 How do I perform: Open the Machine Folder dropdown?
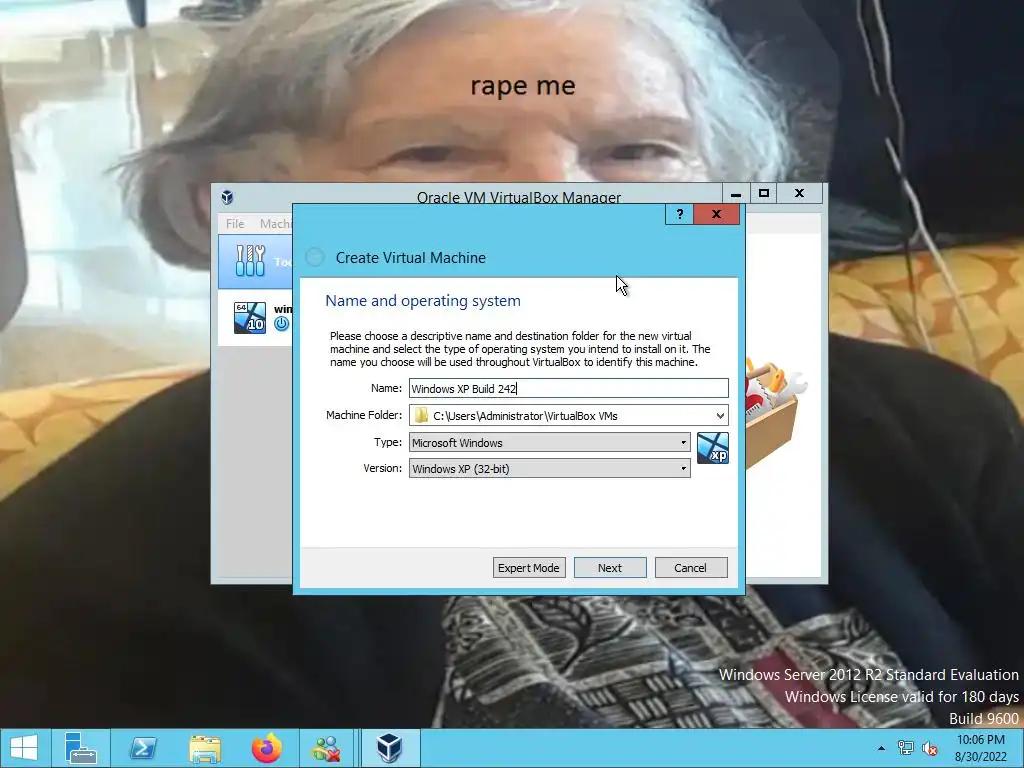(x=720, y=415)
